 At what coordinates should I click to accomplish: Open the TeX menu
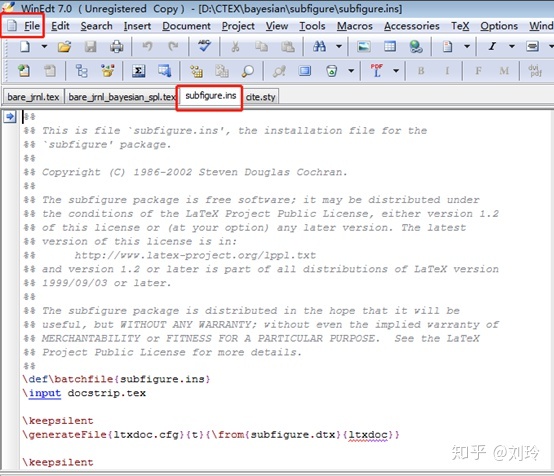click(460, 26)
